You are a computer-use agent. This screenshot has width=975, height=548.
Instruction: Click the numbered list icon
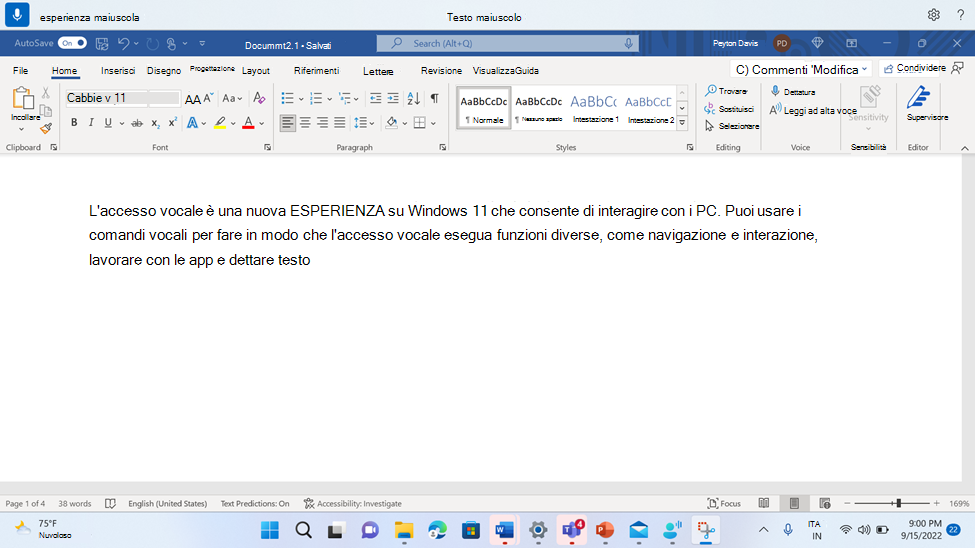316,98
